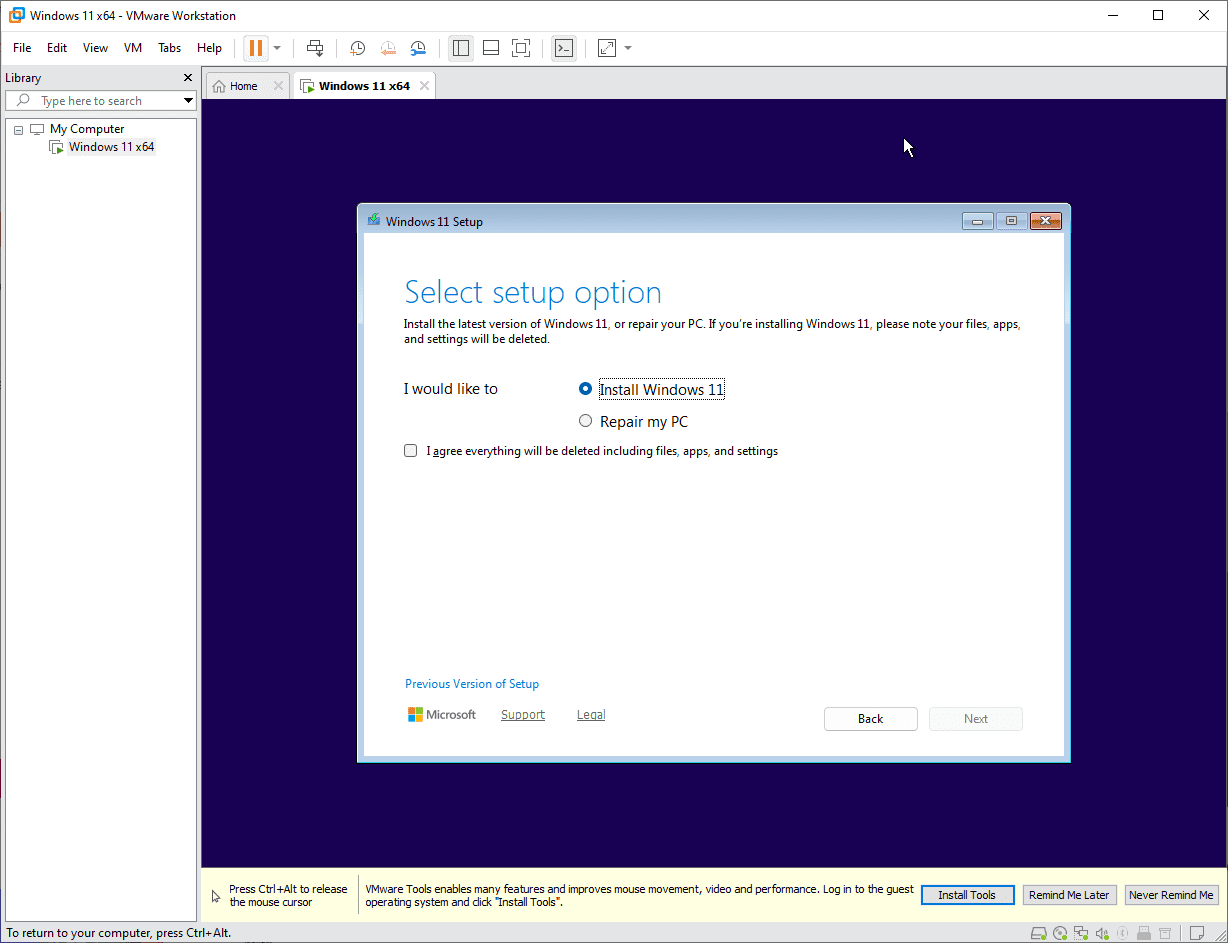Close the Library panel
Image resolution: width=1228 pixels, height=943 pixels.
[x=188, y=78]
